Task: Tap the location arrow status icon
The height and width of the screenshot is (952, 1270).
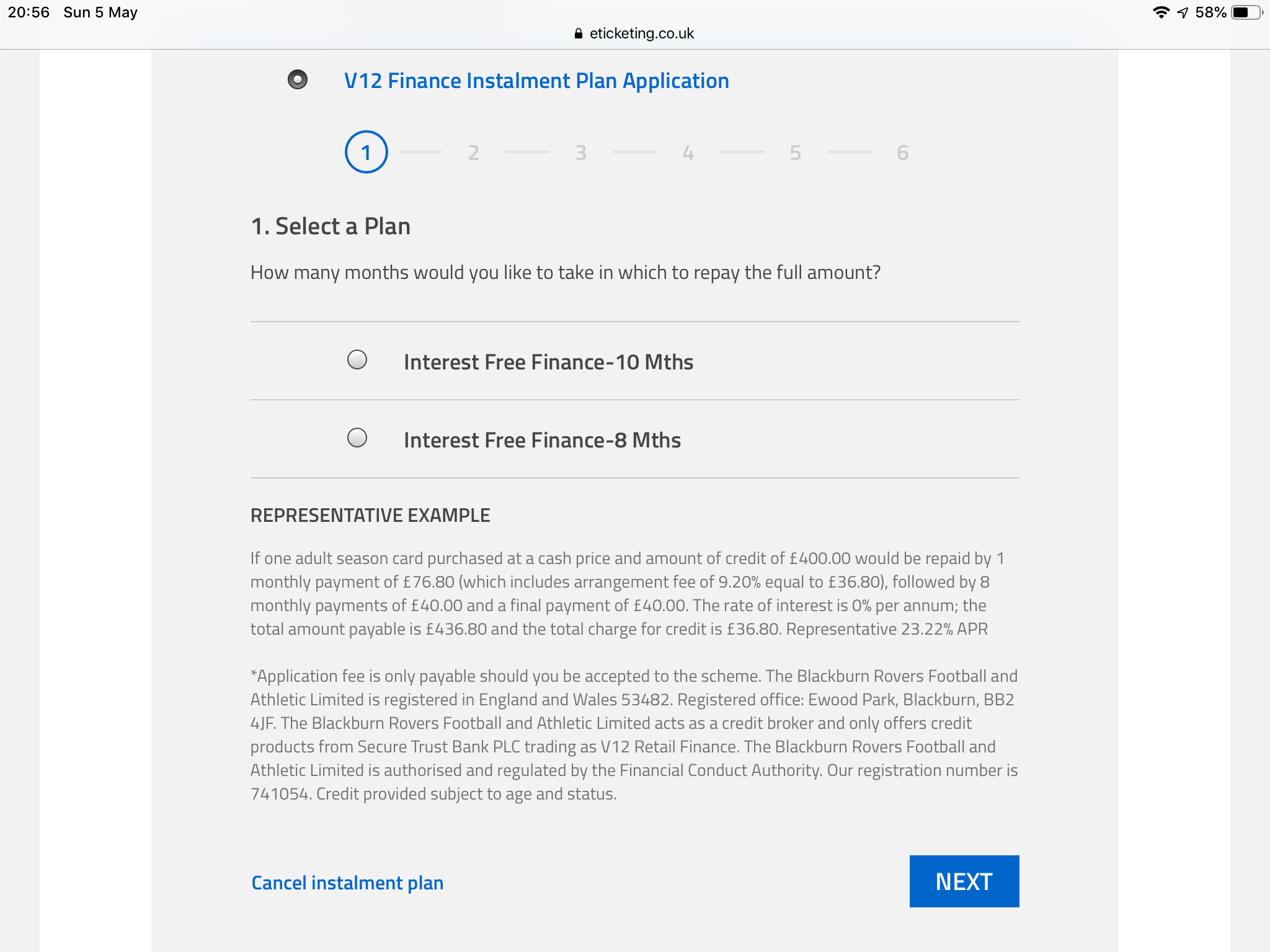Action: pyautogui.click(x=1183, y=12)
